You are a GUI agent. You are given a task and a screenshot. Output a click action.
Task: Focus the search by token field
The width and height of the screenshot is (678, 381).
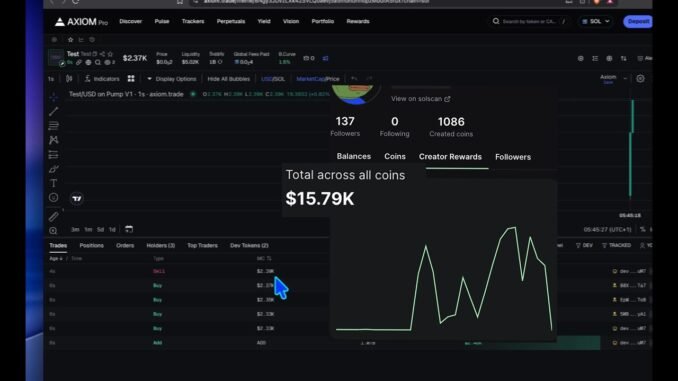(530, 21)
